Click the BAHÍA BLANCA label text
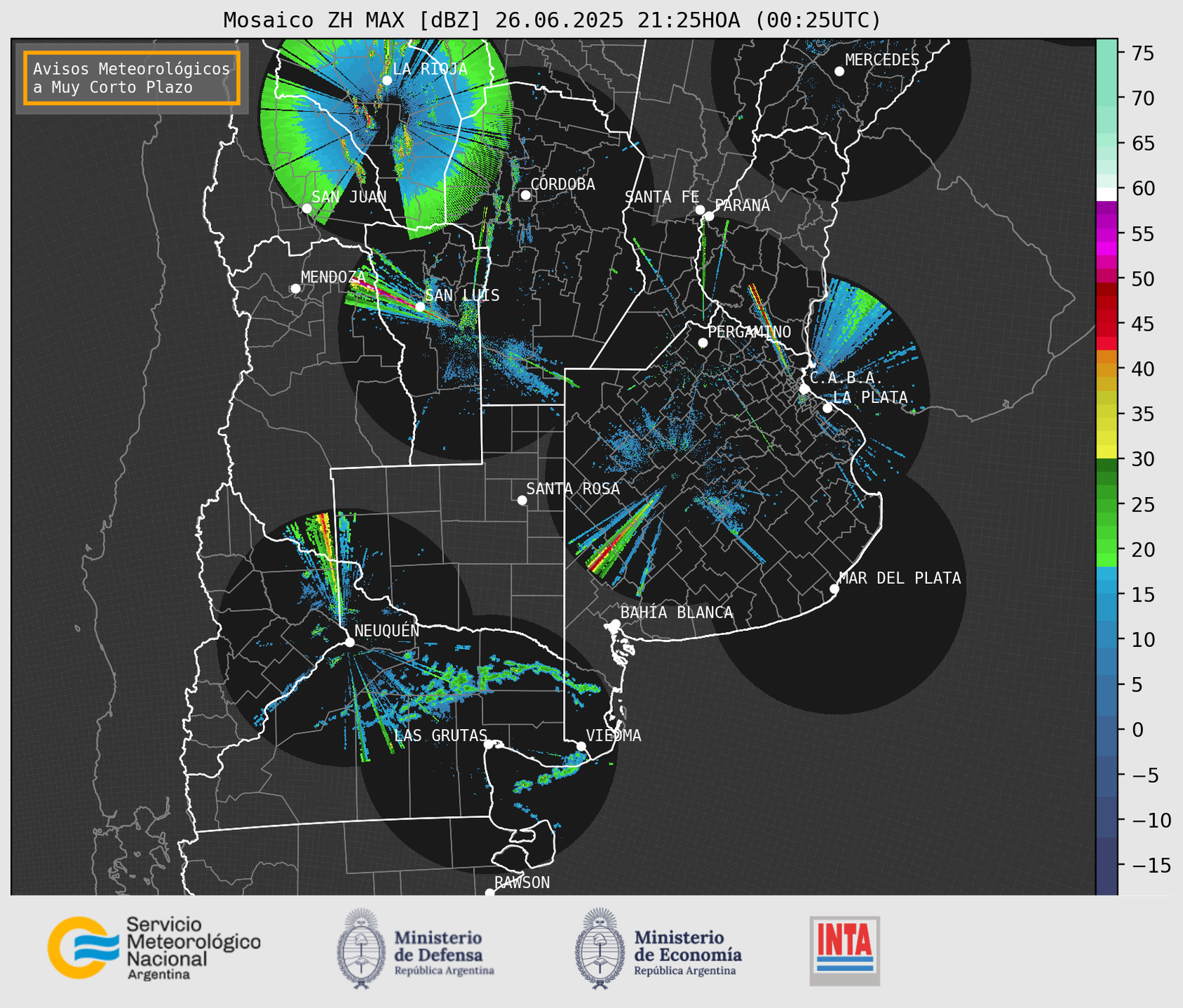1183x1008 pixels. point(677,613)
